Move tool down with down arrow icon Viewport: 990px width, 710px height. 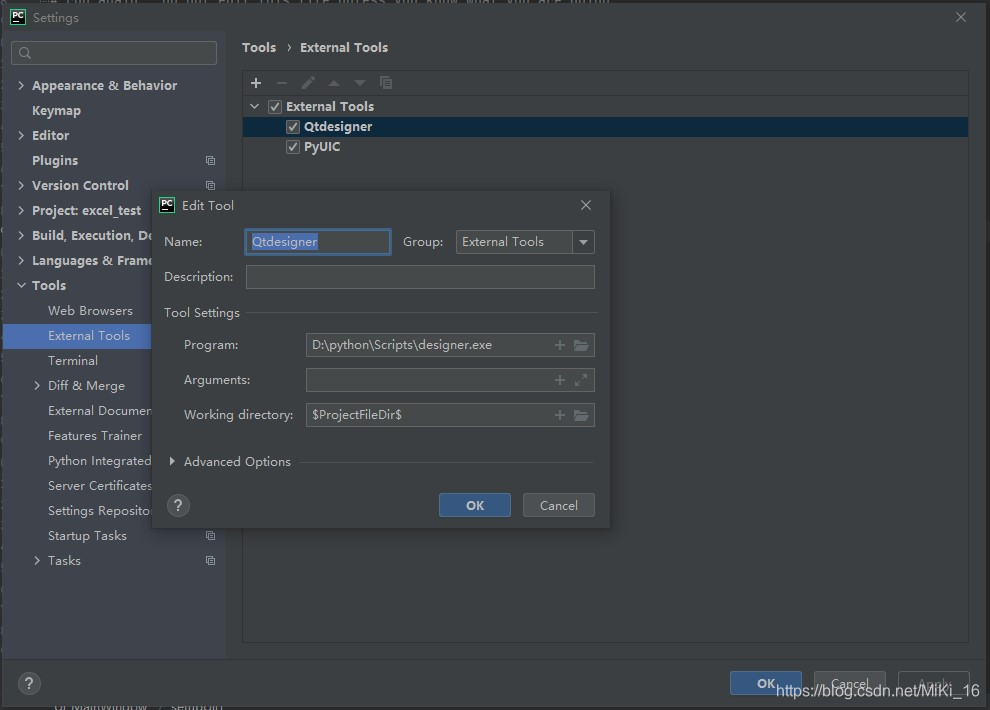[x=359, y=83]
